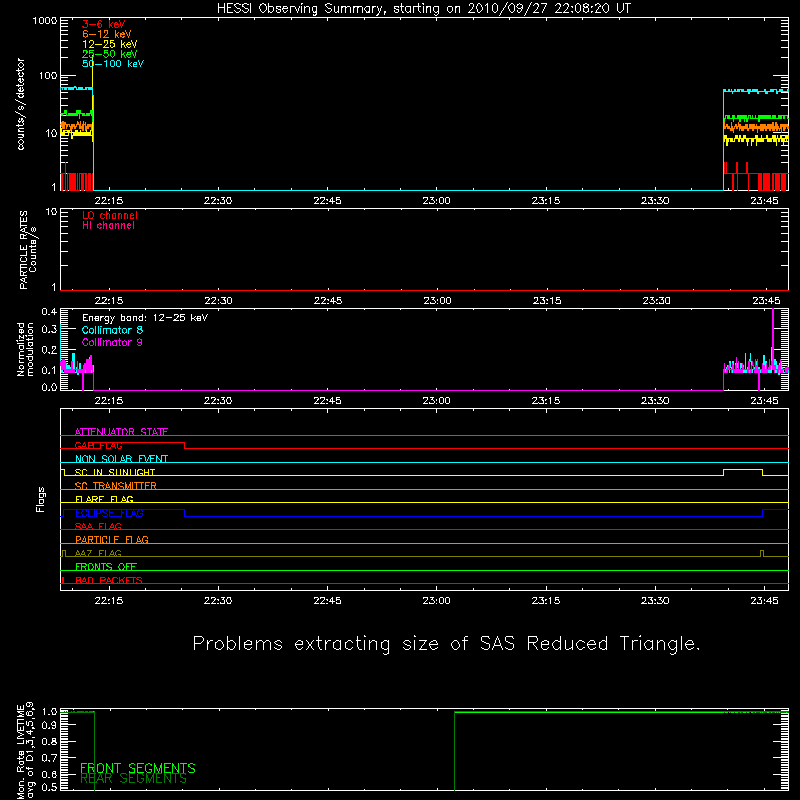
Task: Click the SAA FLAG label
Action: coord(98,526)
